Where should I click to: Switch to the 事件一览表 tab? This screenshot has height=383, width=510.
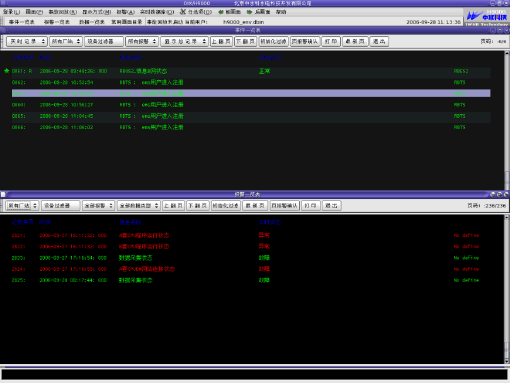(21, 22)
